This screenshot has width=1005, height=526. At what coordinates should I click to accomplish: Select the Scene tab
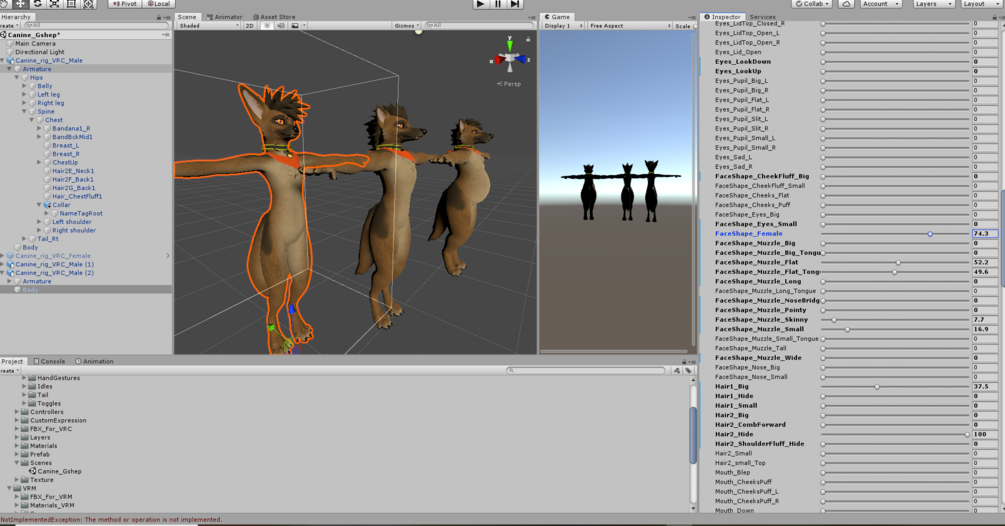pyautogui.click(x=187, y=17)
